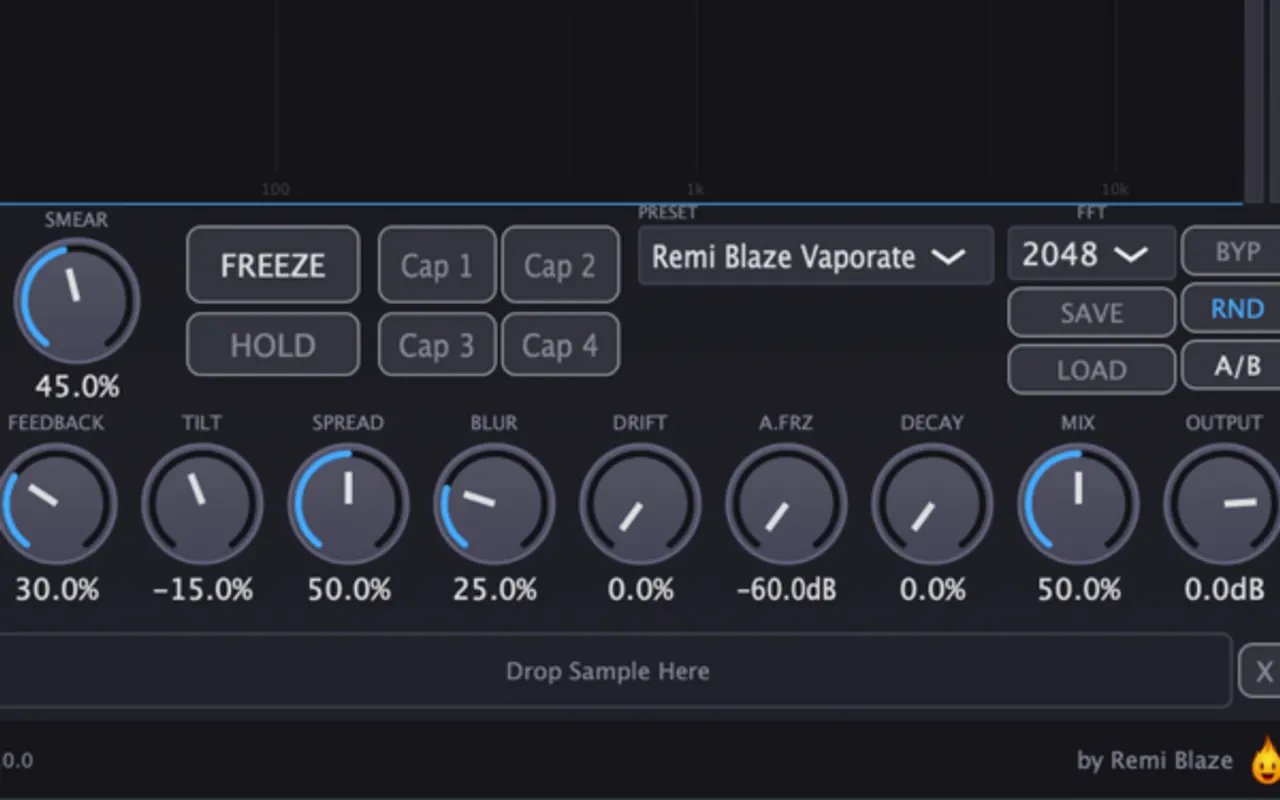Click the LOAD preset button

coord(1092,370)
